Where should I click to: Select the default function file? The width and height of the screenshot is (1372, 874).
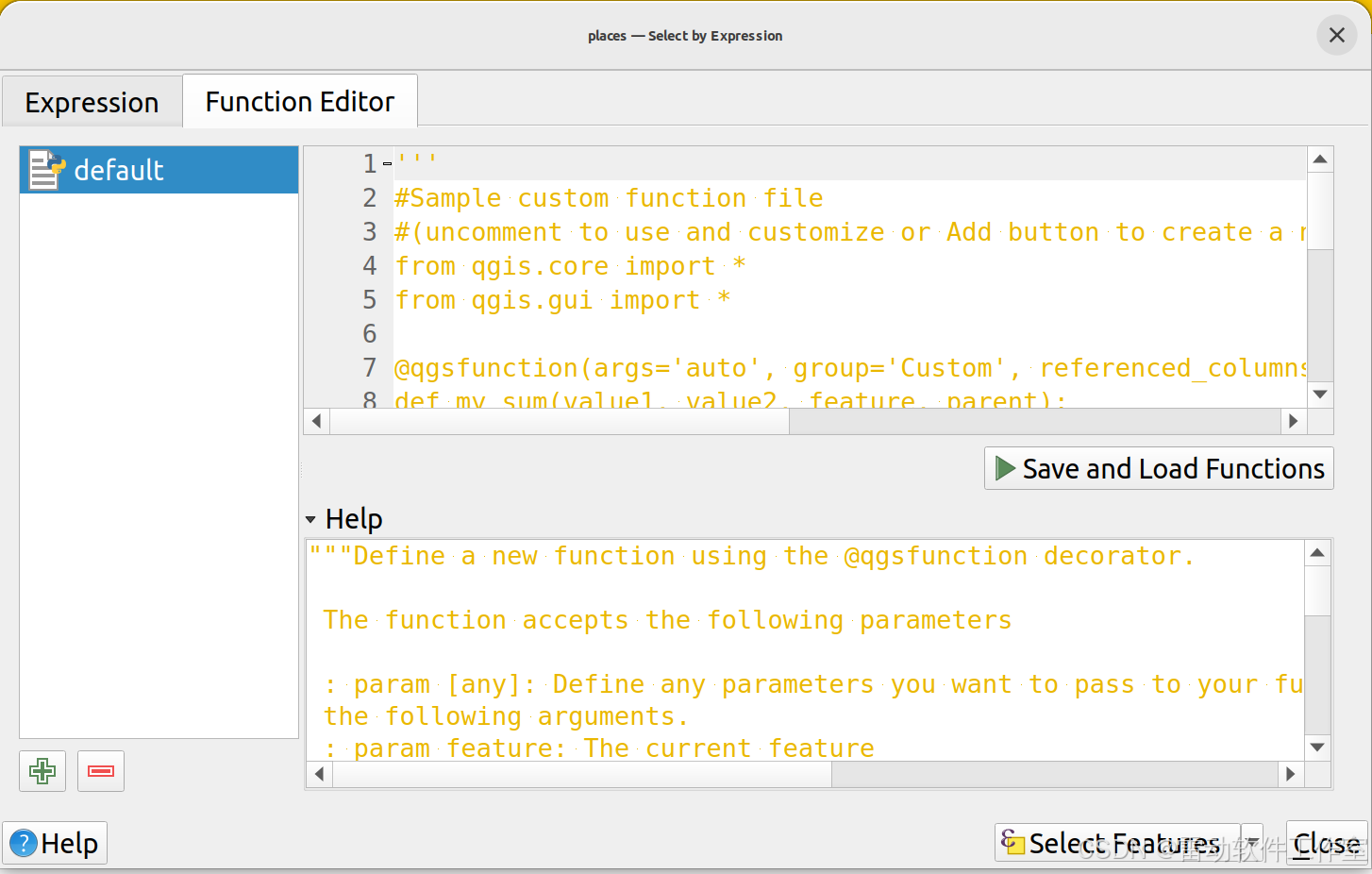tap(159, 170)
